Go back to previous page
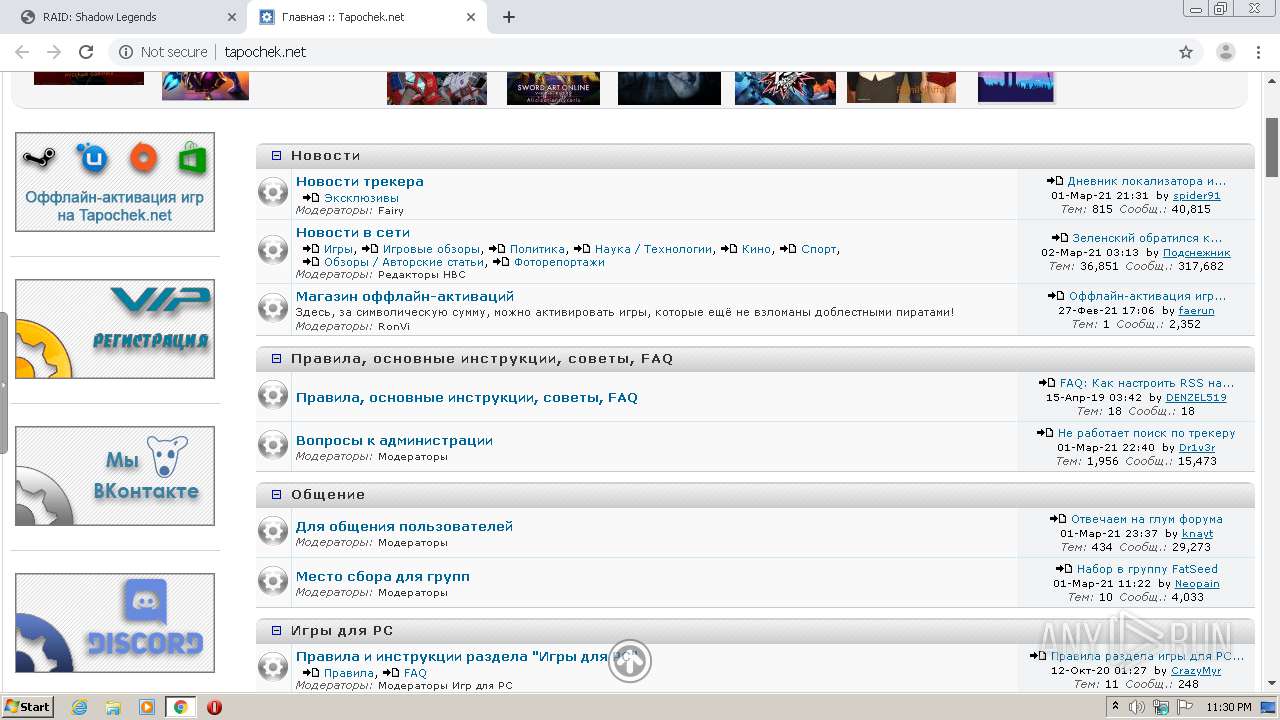 22,52
